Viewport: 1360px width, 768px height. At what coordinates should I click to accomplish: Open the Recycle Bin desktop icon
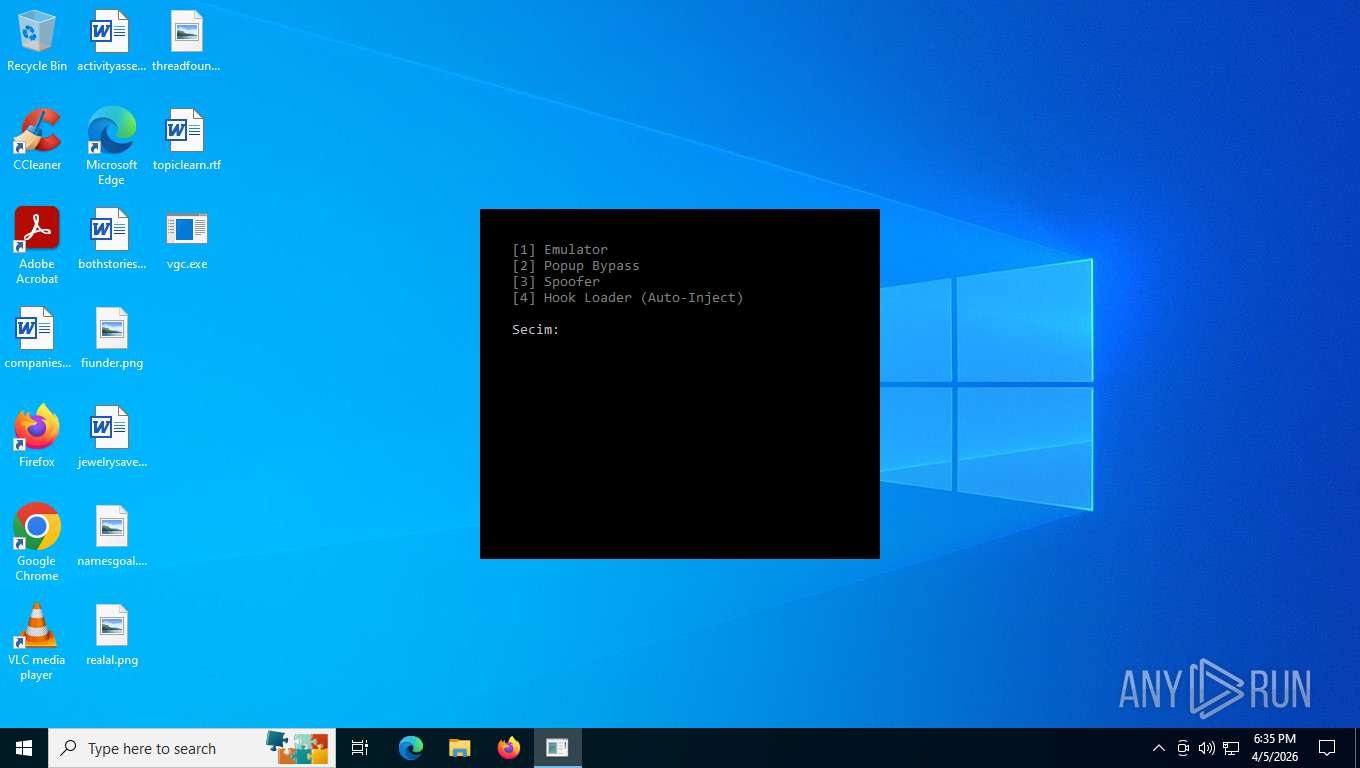tap(37, 41)
